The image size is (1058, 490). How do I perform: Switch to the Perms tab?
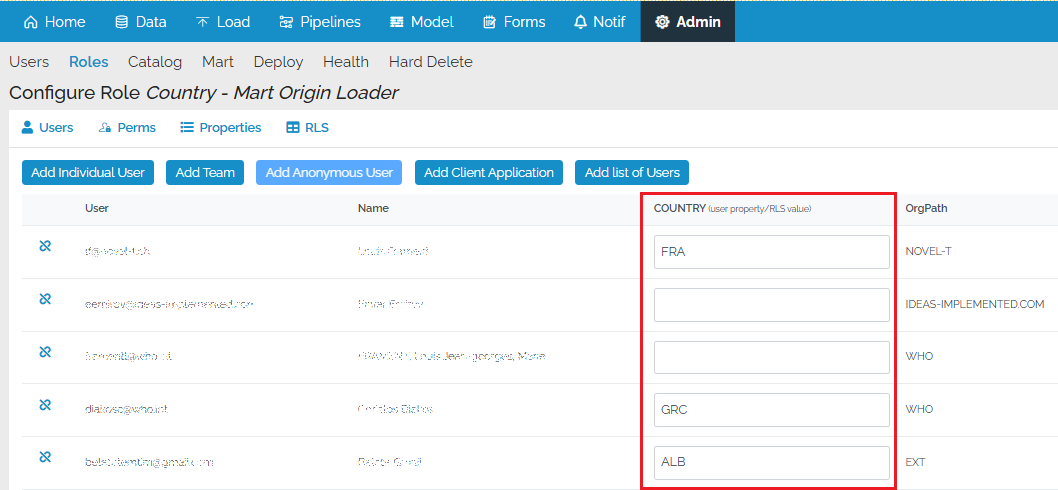[127, 128]
